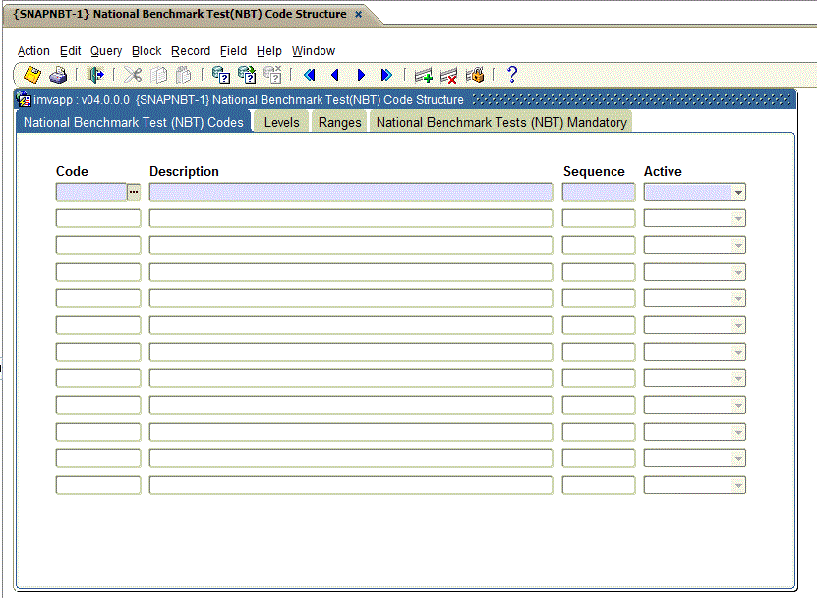Go to next record arrow icon
Image resolution: width=831 pixels, height=598 pixels.
361,75
